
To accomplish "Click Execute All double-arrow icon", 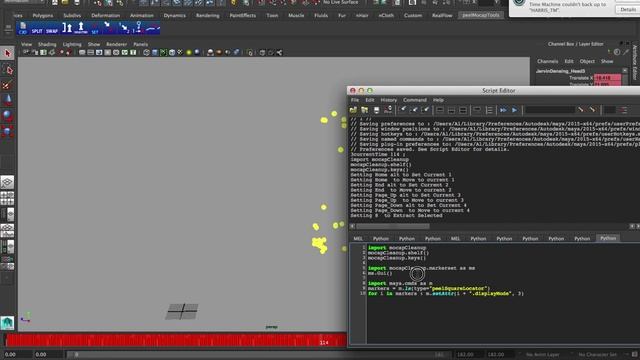I will coord(503,110).
